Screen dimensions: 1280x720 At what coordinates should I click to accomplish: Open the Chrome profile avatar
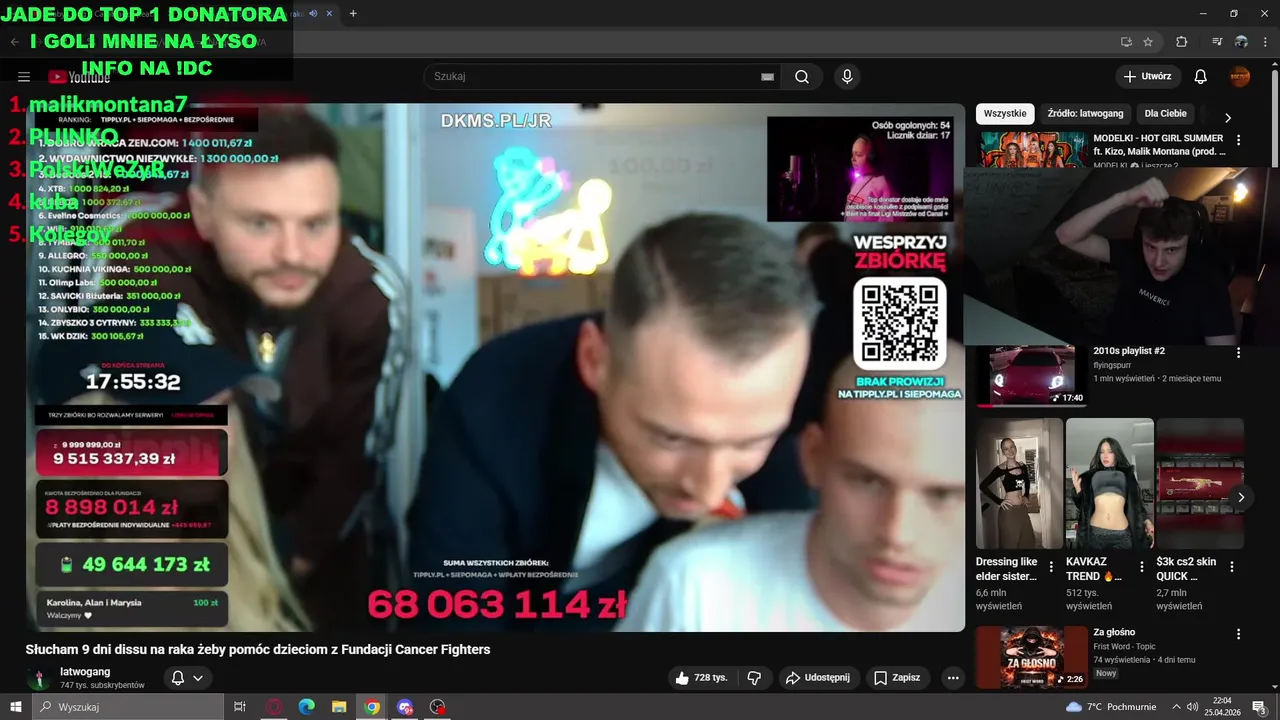(1241, 42)
